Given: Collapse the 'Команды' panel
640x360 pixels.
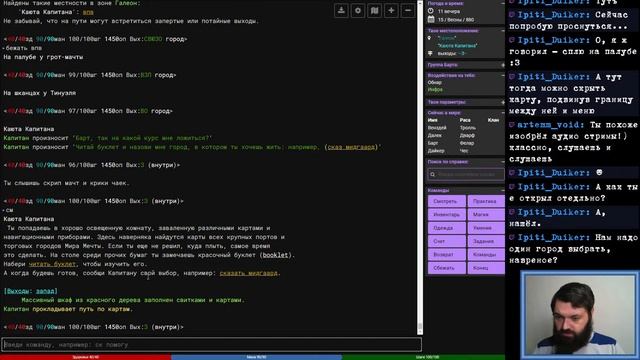Looking at the screenshot, I should [x=502, y=190].
